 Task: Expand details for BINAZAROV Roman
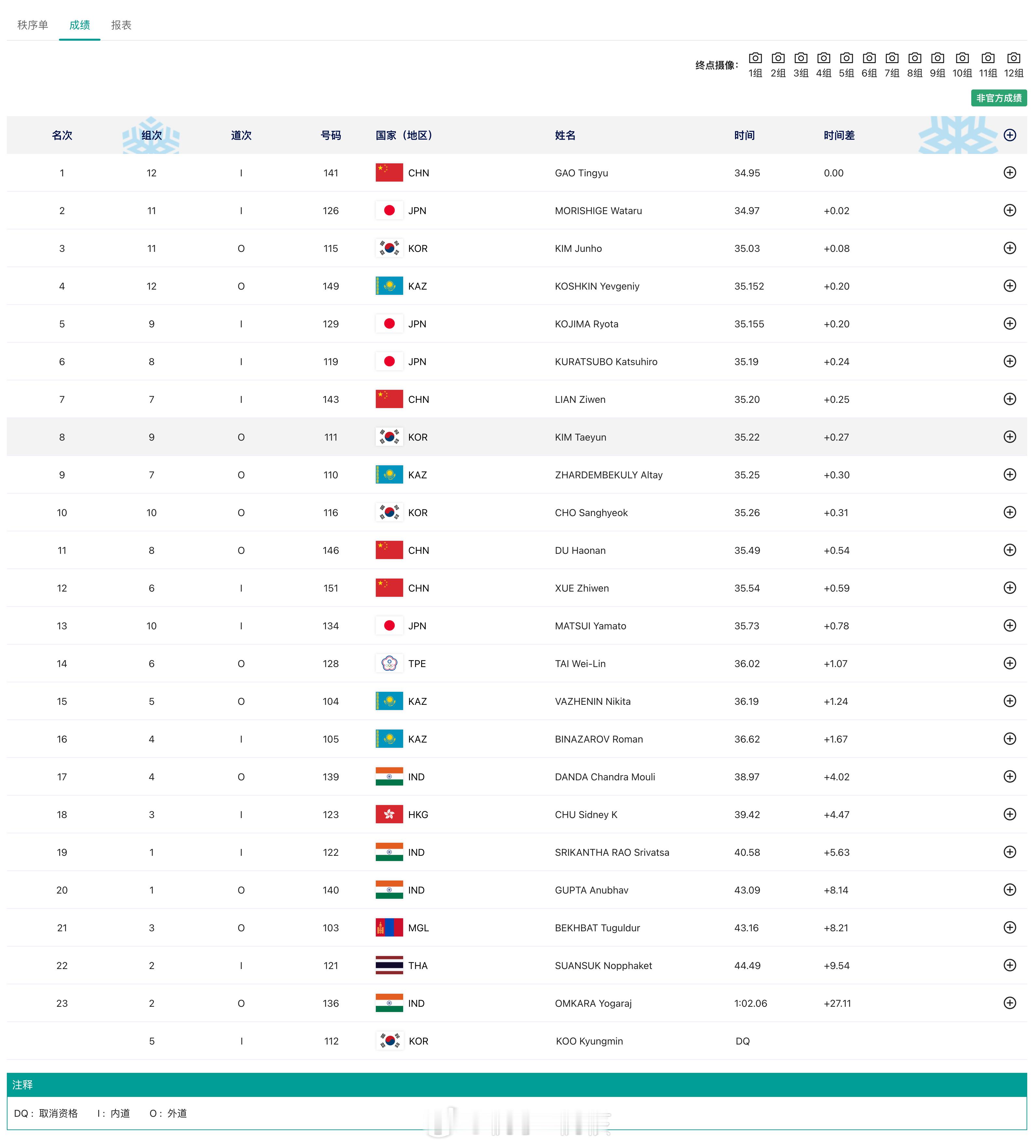coord(1009,739)
